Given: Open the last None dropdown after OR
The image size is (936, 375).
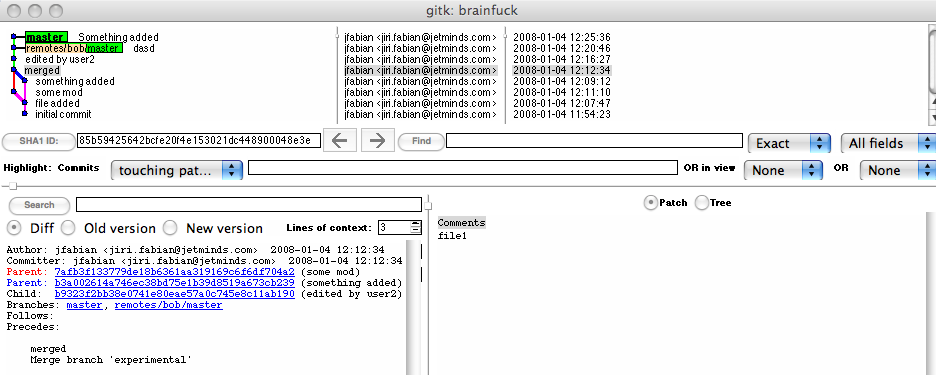Looking at the screenshot, I should (x=898, y=170).
